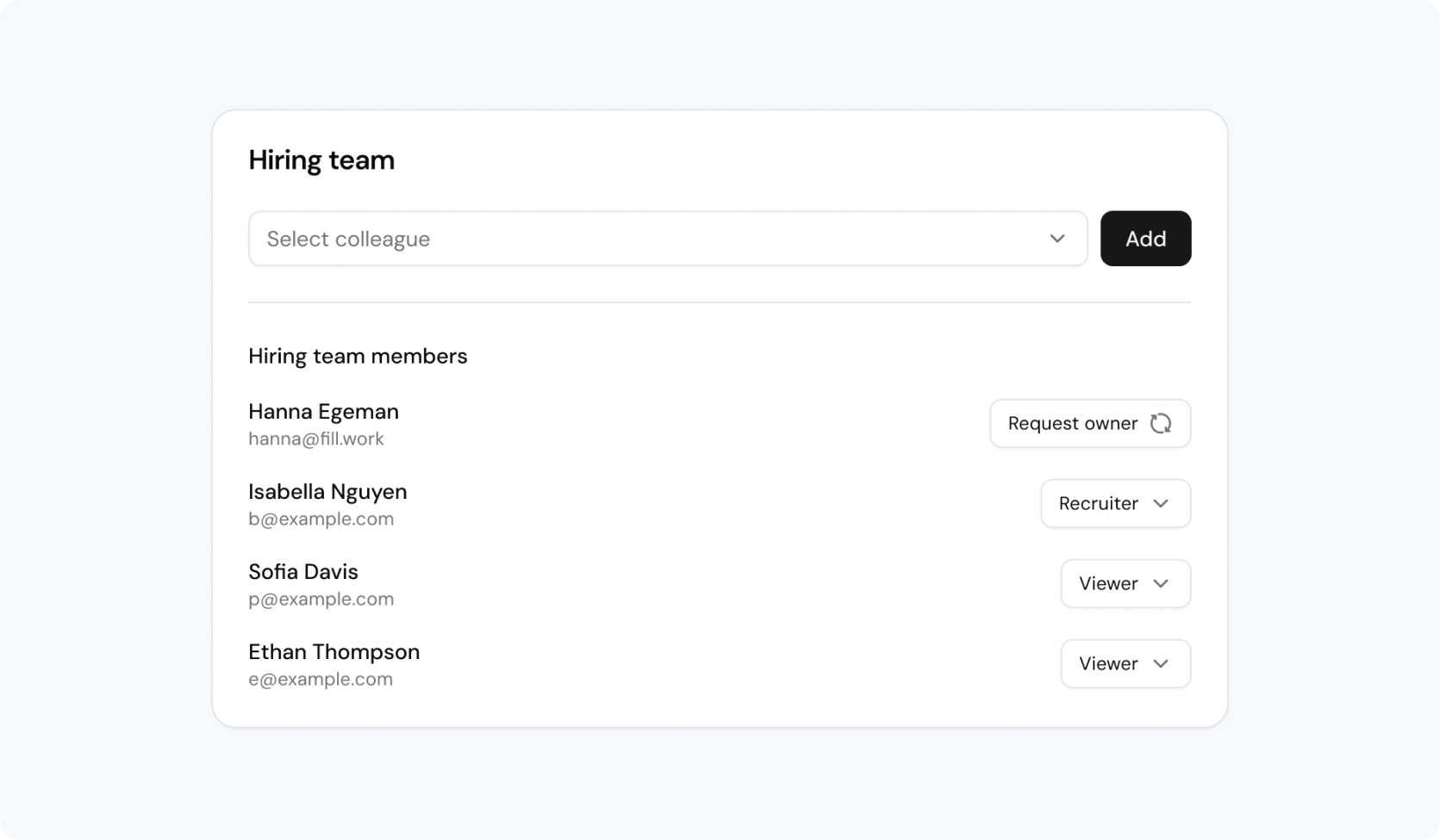The width and height of the screenshot is (1440, 840).
Task: Click the Select colleague placeholder text
Action: pyautogui.click(x=348, y=240)
